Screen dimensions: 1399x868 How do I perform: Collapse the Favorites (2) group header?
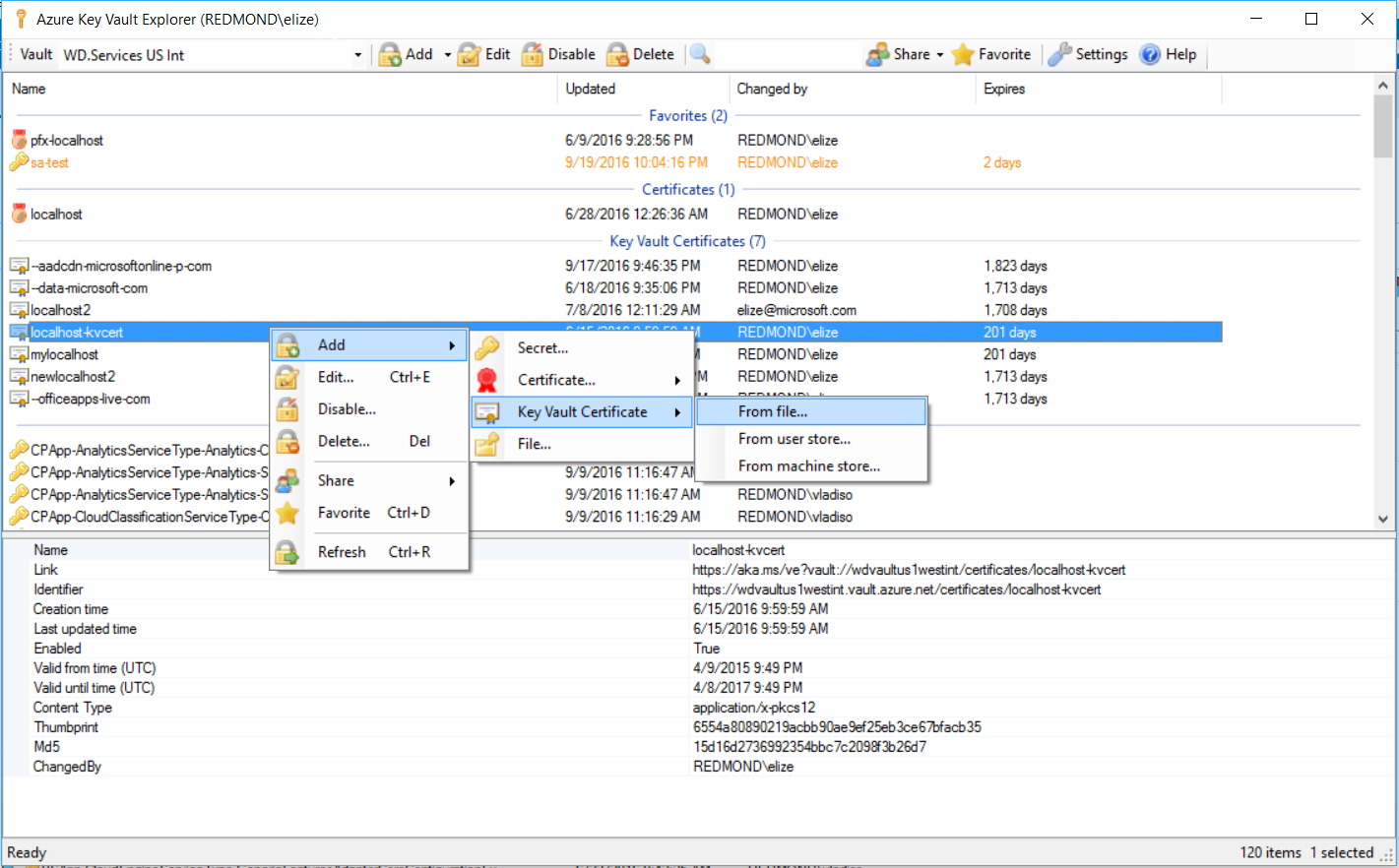click(688, 116)
